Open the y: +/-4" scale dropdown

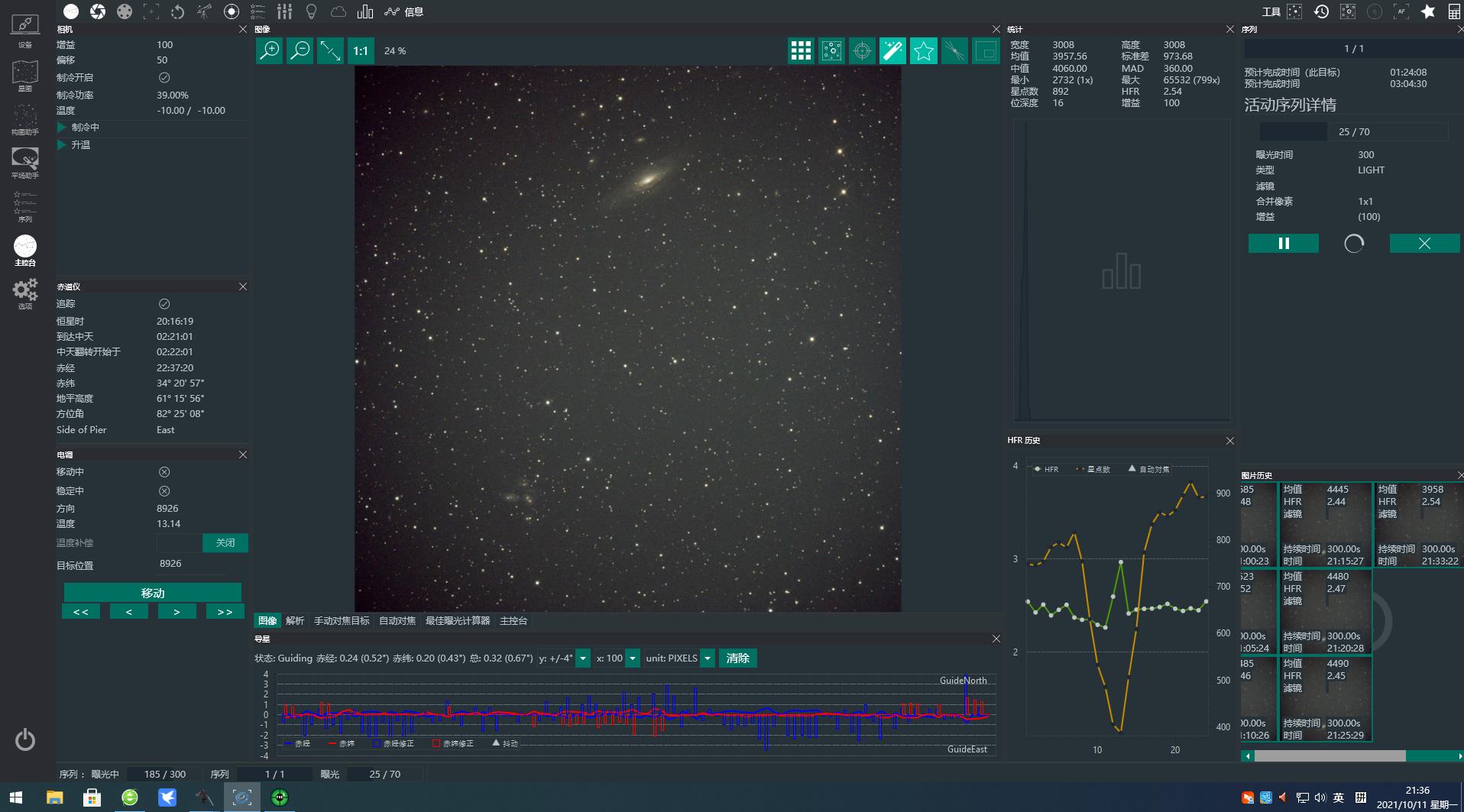(582, 658)
